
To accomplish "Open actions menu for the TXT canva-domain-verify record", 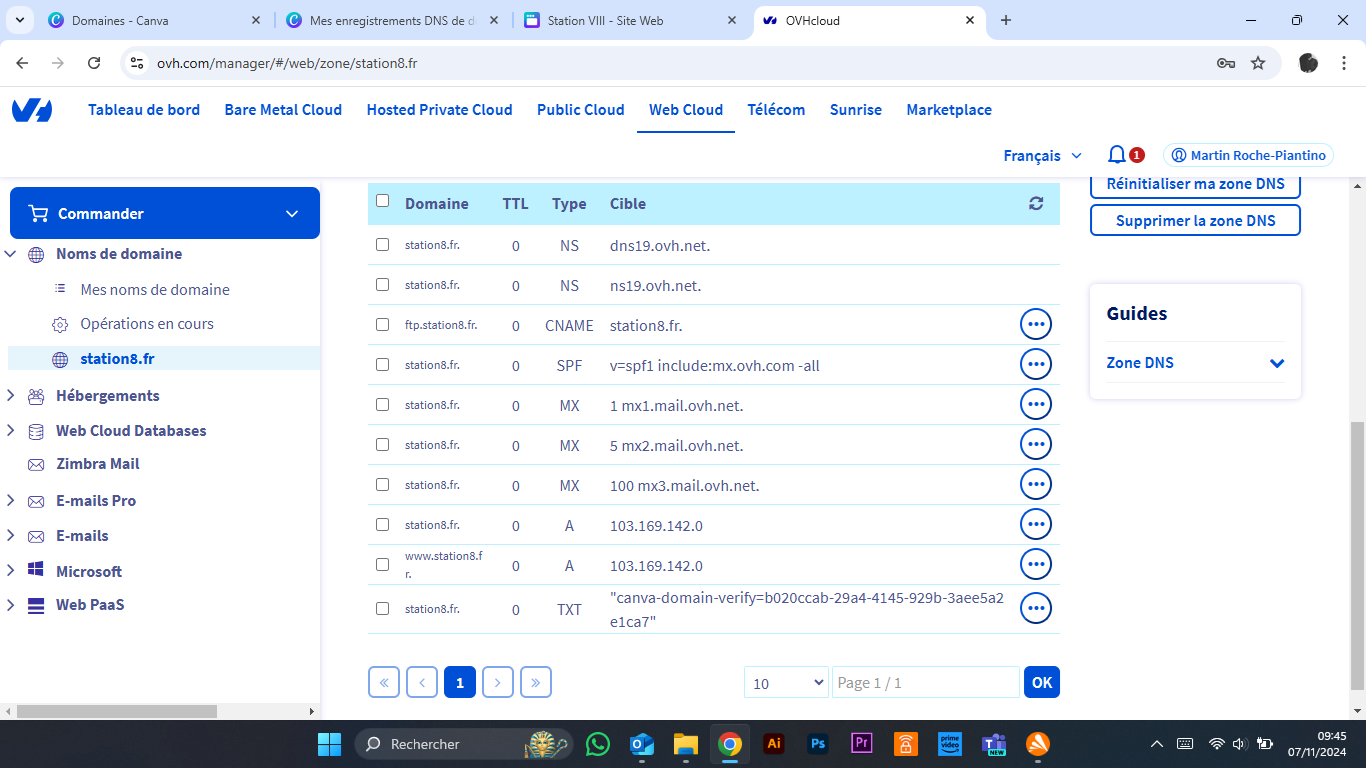I will (1036, 608).
